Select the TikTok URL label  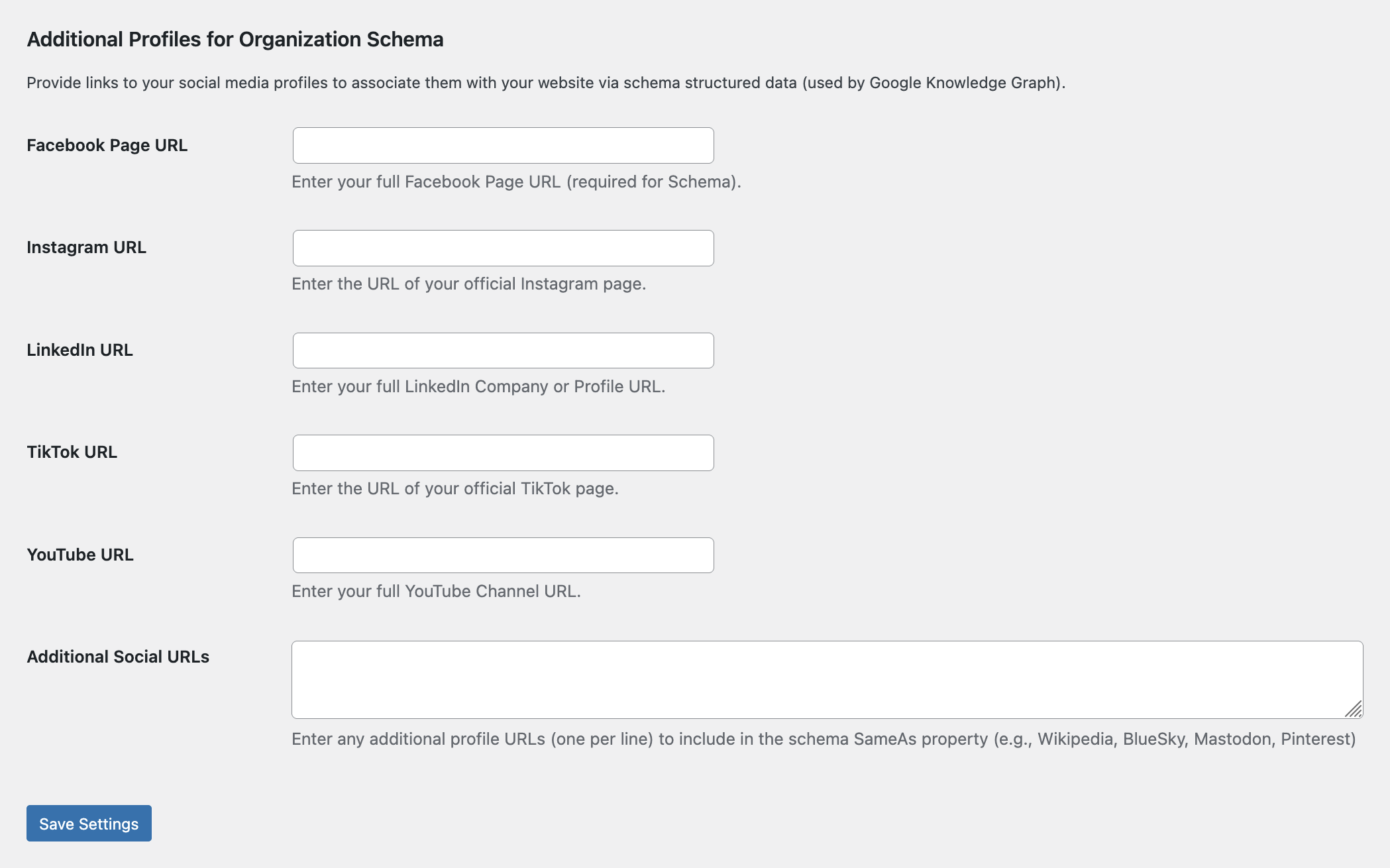click(71, 452)
